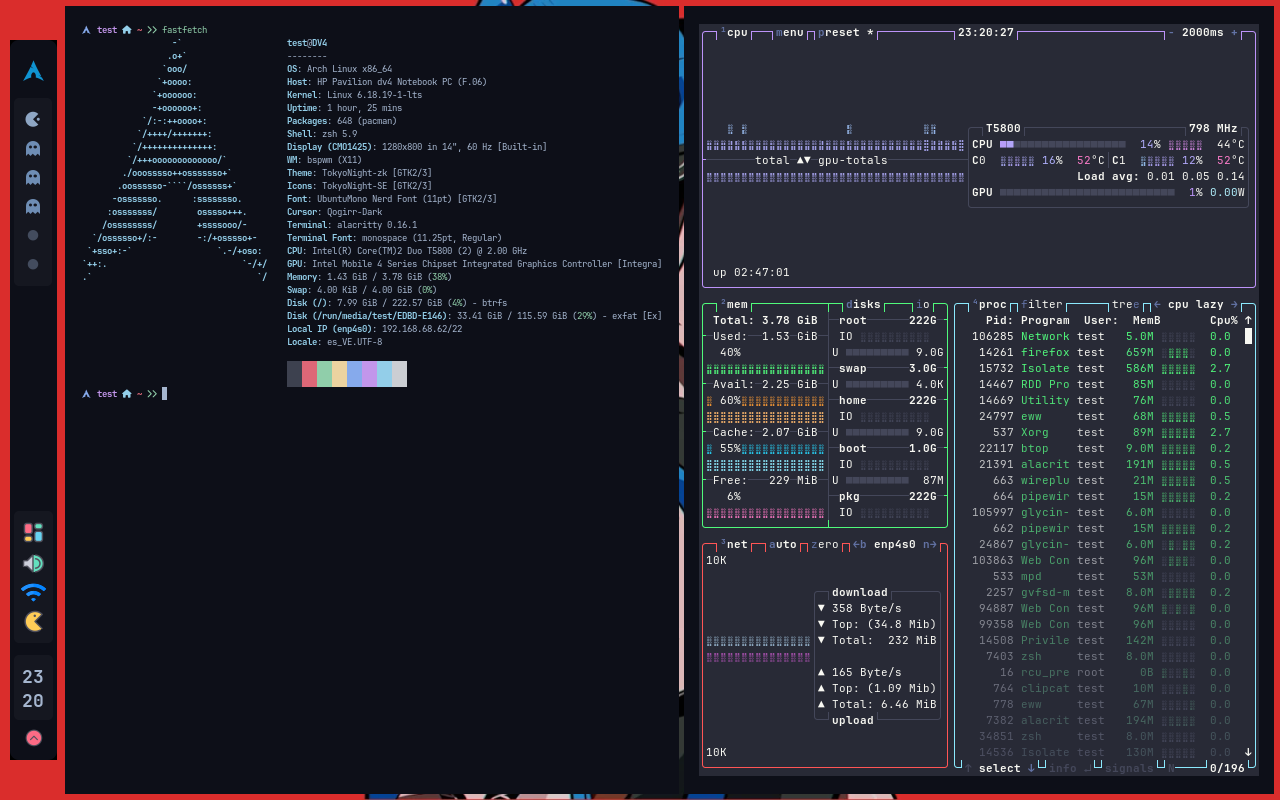1280x800 pixels.
Task: Toggle the tree view in proc panel
Action: click(x=1125, y=305)
